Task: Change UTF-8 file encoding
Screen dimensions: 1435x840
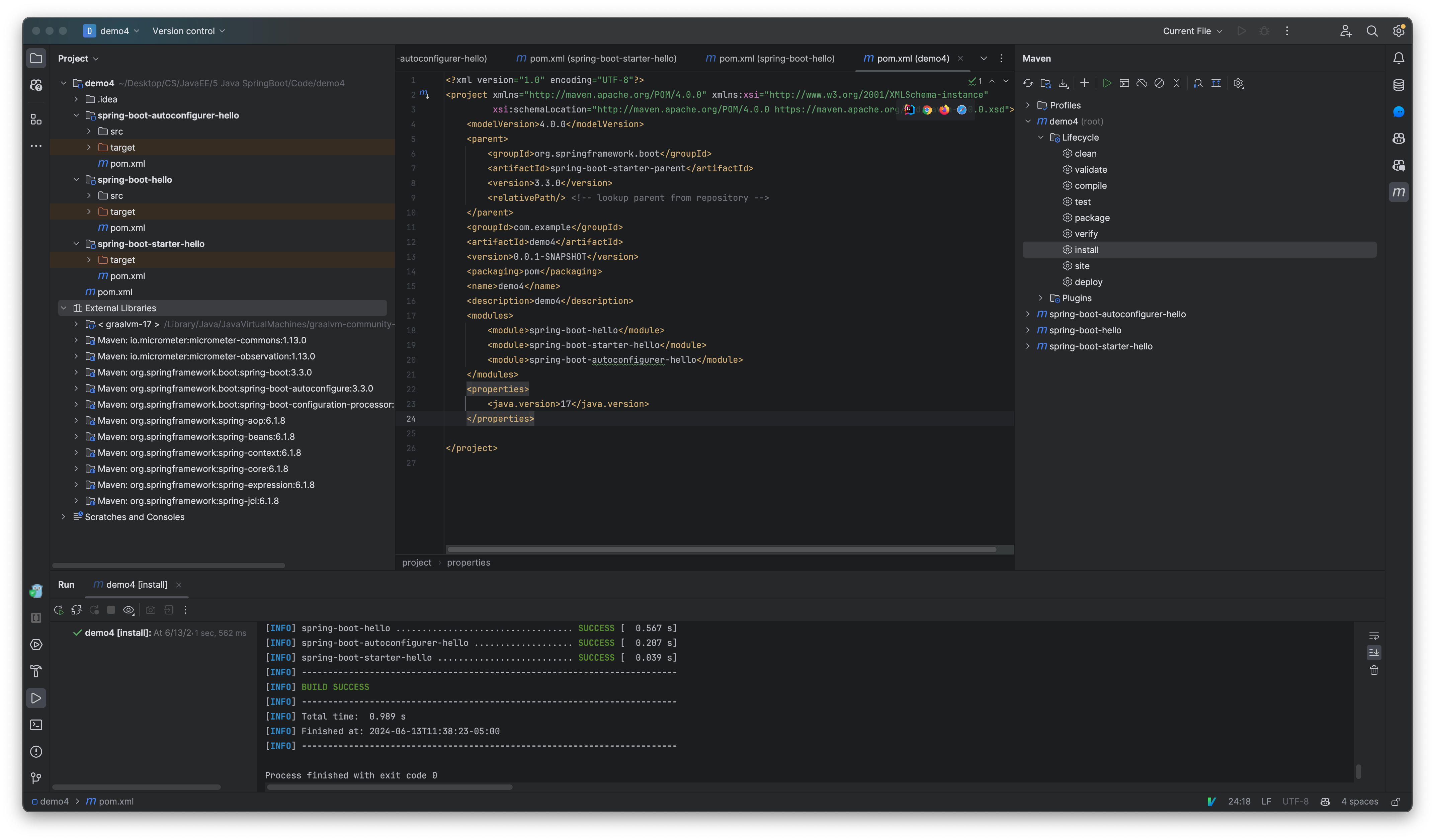Action: point(1295,802)
